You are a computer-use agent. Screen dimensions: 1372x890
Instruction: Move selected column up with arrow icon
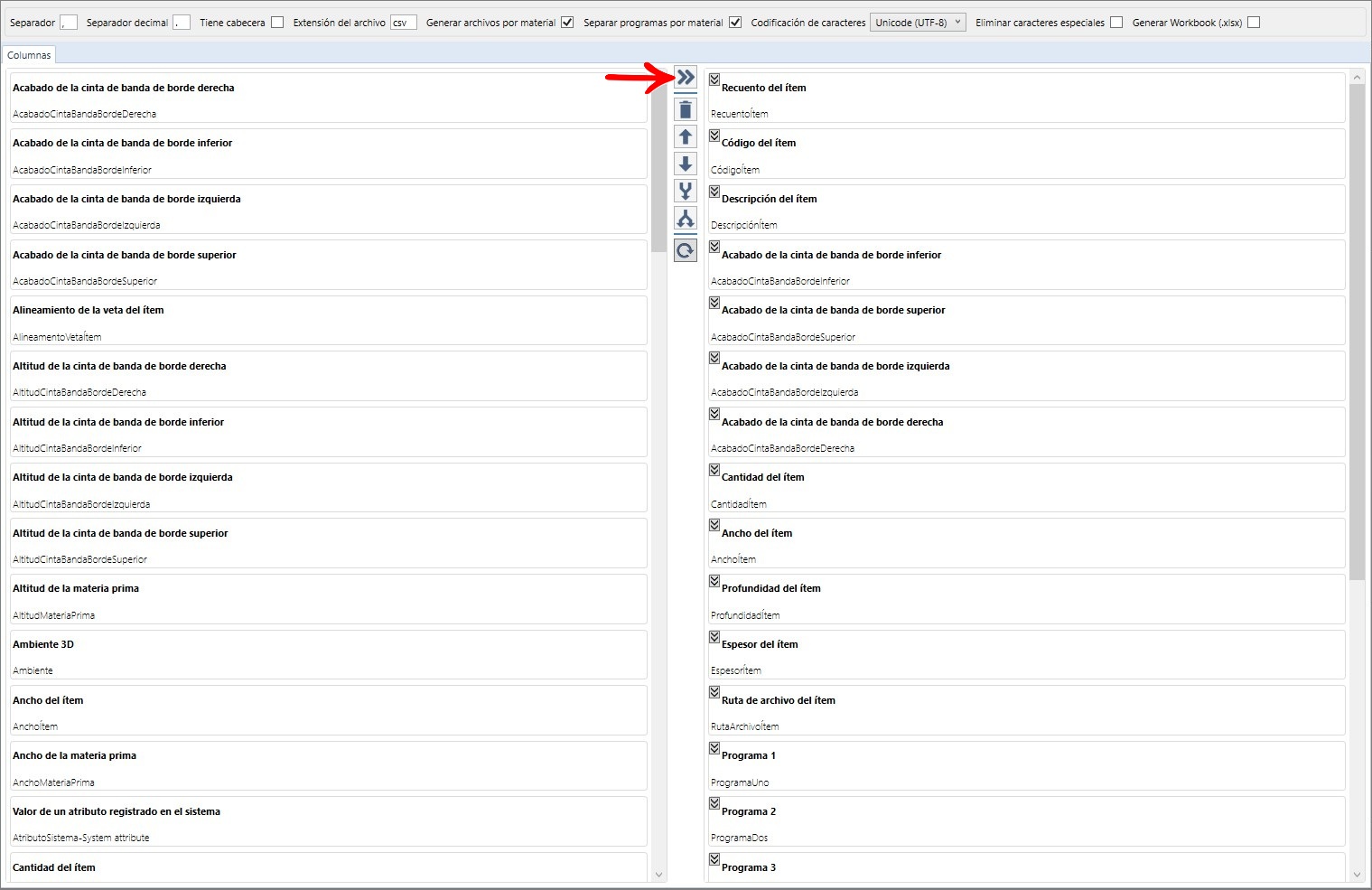click(686, 137)
